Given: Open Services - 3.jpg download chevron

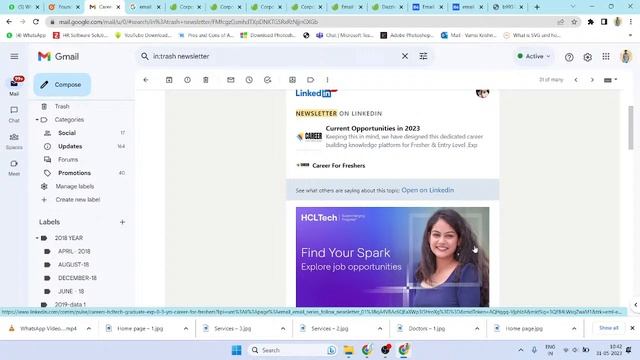Looking at the screenshot, I should tap(283, 328).
